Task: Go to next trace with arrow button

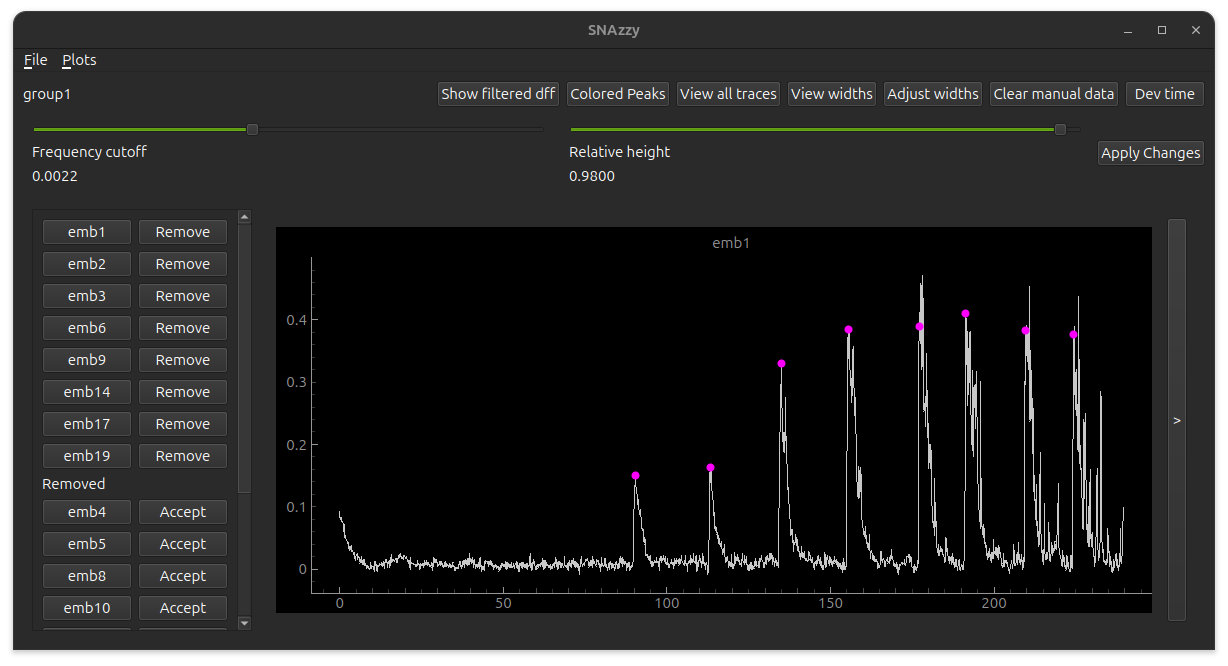Action: click(x=1176, y=421)
